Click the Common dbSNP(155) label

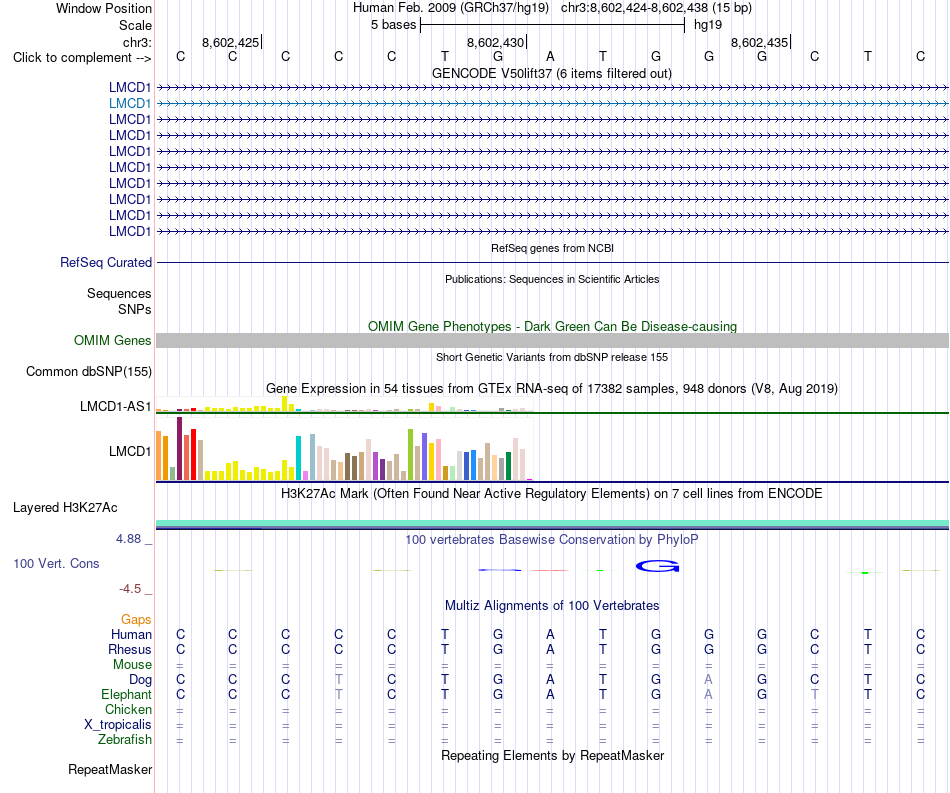pos(88,371)
